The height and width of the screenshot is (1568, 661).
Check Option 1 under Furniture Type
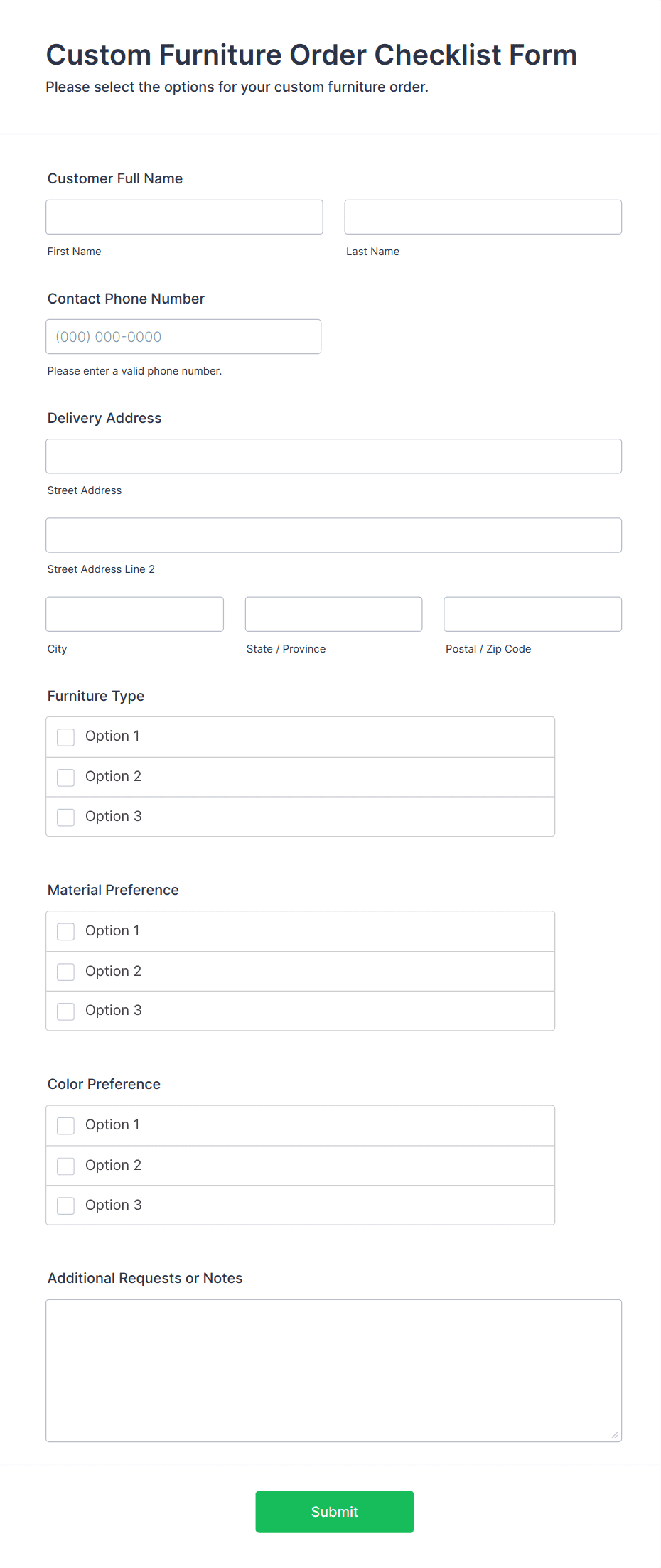tap(66, 737)
